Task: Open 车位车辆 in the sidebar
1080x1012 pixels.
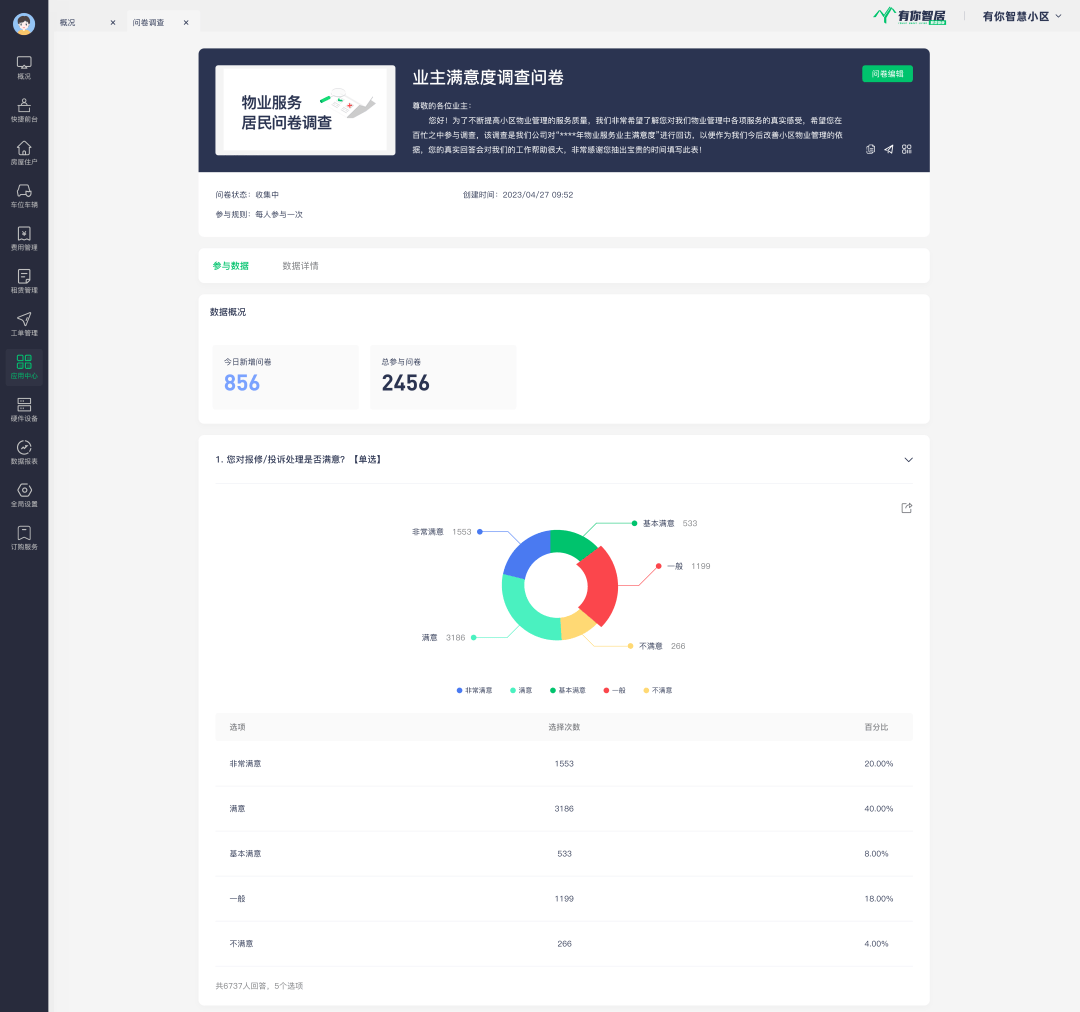Action: pyautogui.click(x=24, y=195)
